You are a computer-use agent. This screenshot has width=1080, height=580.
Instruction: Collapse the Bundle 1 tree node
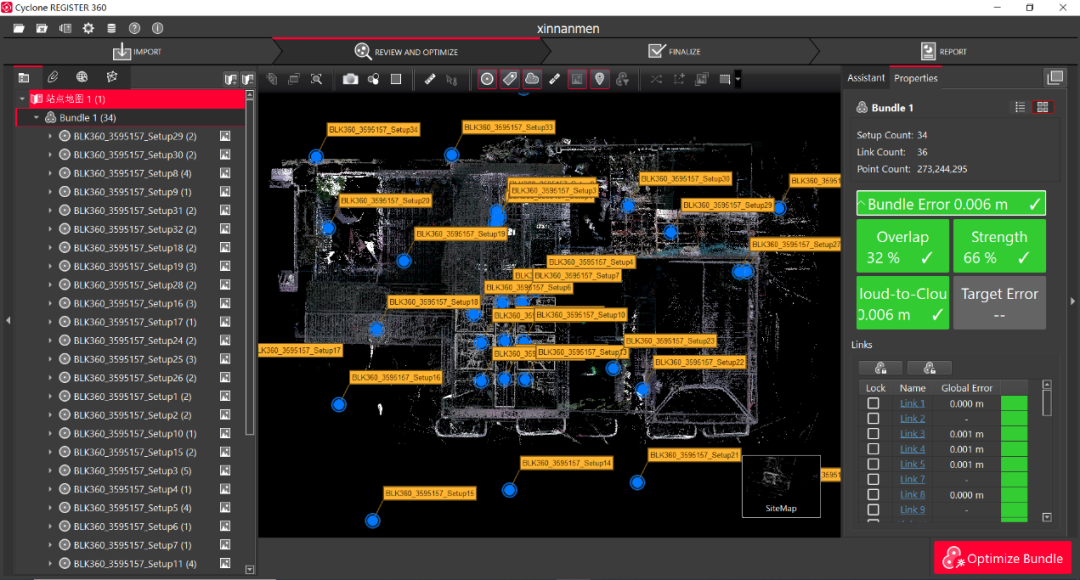pyautogui.click(x=37, y=118)
